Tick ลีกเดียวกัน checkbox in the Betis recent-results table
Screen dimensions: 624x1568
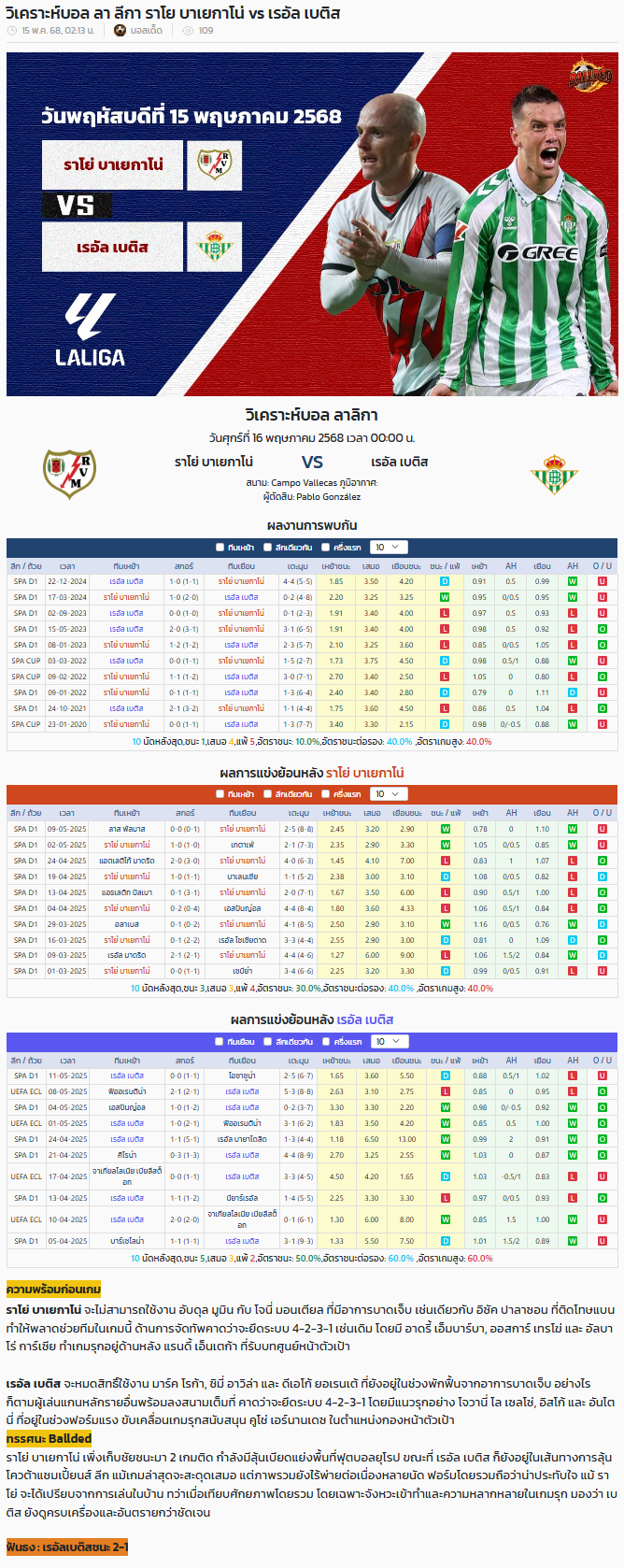[268, 1041]
